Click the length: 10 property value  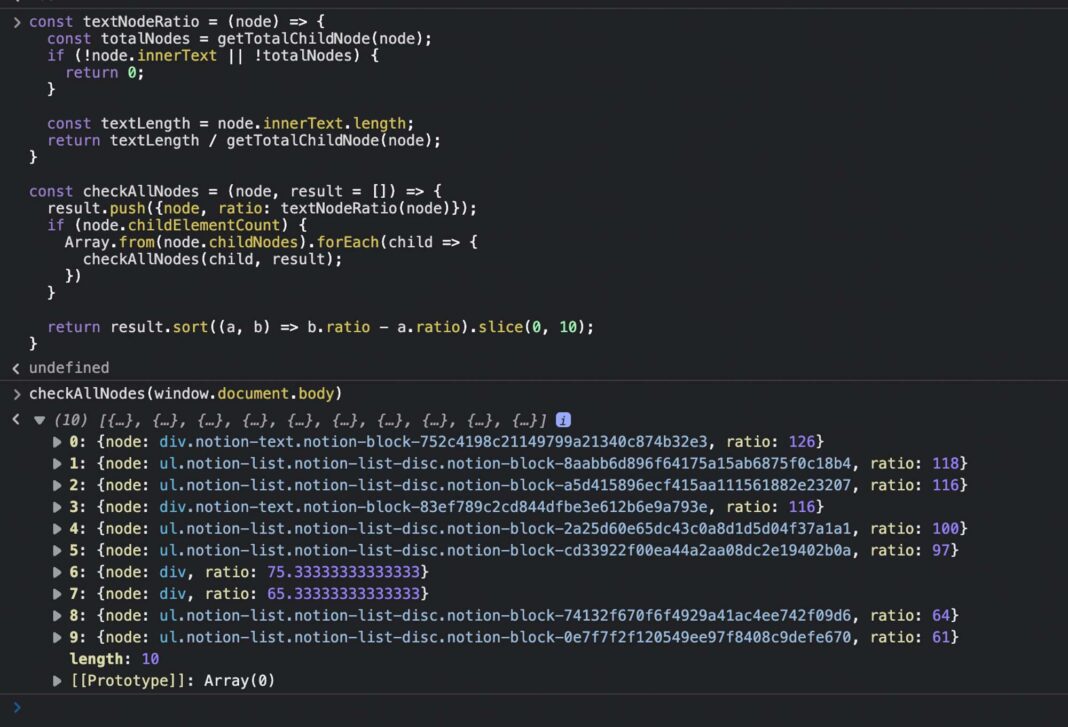(x=147, y=658)
